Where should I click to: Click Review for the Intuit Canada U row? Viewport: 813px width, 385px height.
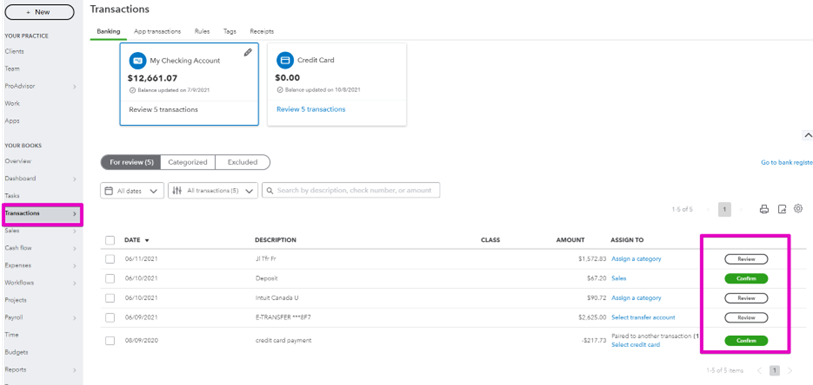tap(746, 298)
